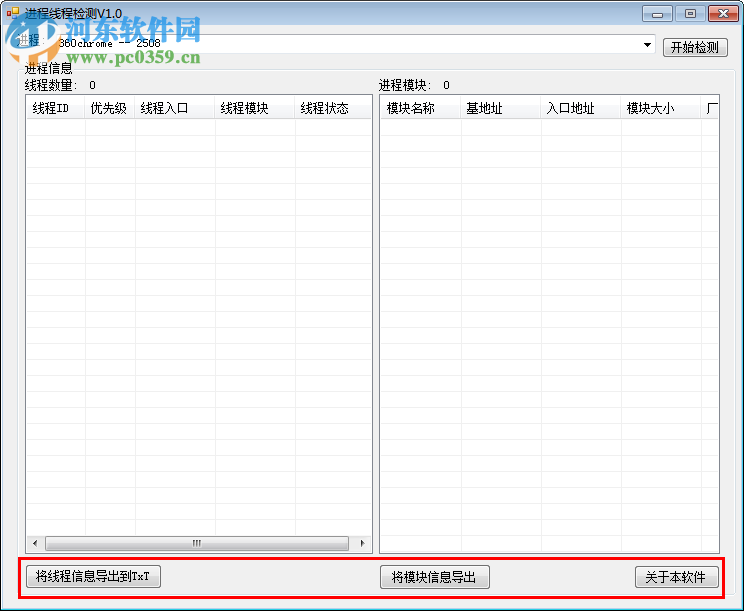This screenshot has height=611, width=744.
Task: Click the 线程模块 column header
Action: 255,108
